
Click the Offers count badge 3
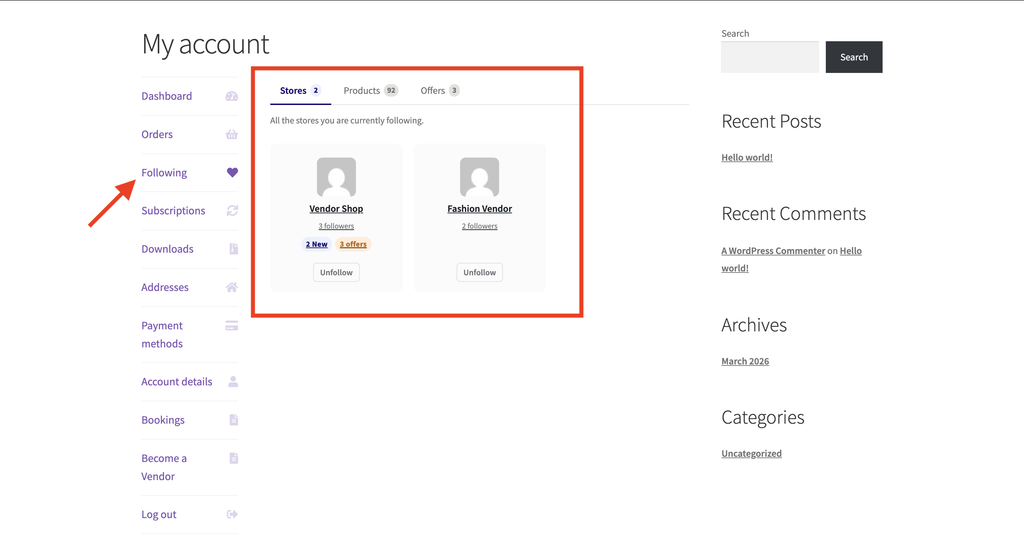(454, 91)
